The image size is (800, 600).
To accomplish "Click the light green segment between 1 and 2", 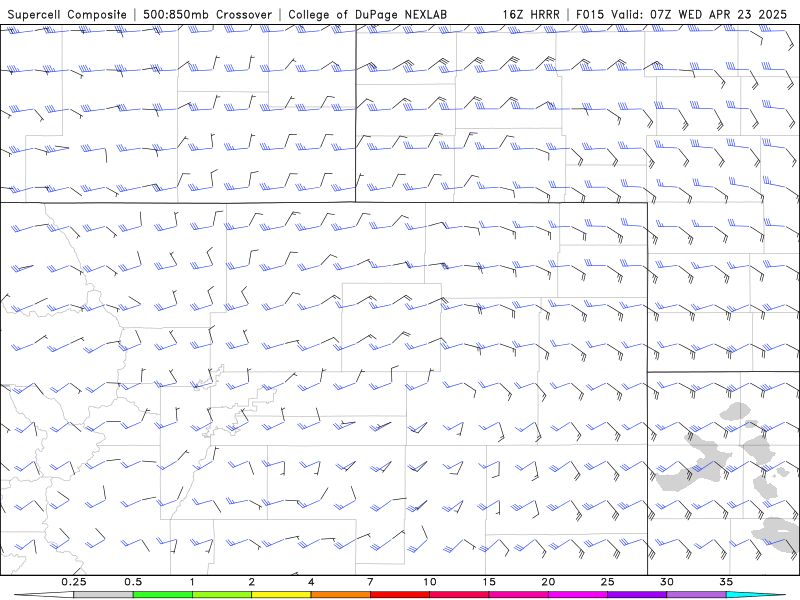I will [222, 595].
